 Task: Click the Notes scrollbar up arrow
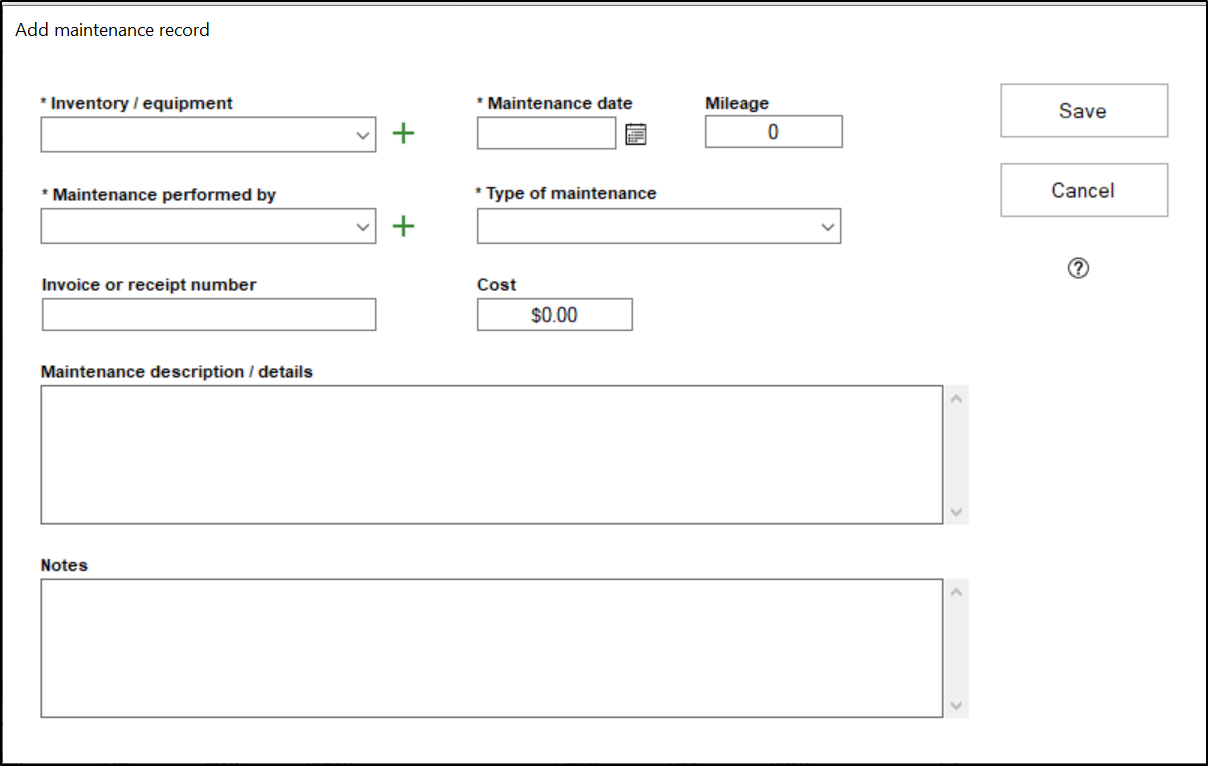[x=956, y=592]
